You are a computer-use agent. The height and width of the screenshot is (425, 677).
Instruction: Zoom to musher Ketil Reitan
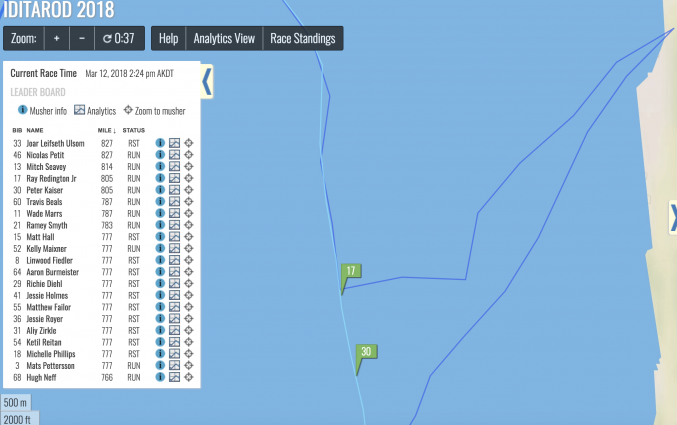point(189,342)
